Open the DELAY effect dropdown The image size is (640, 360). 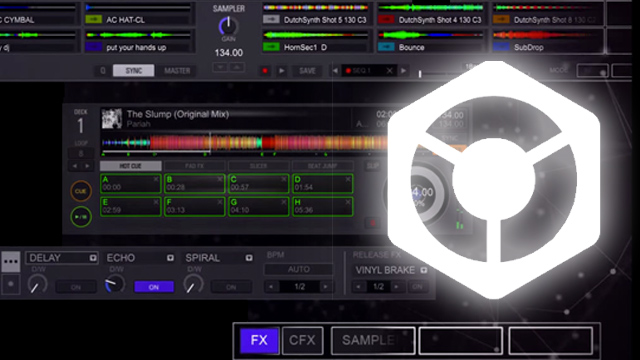tap(93, 258)
